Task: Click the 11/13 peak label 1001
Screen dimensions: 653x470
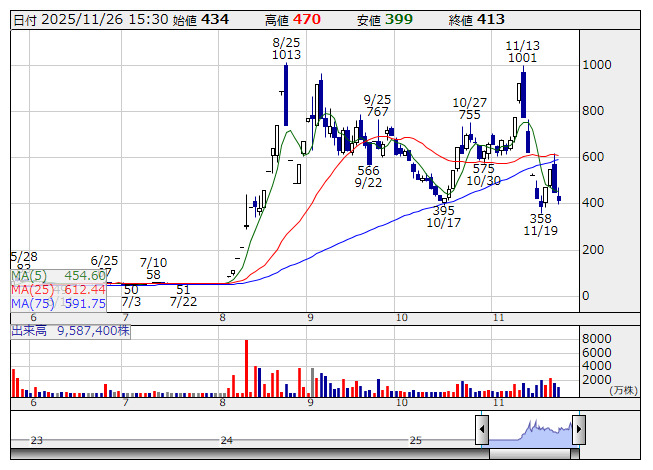Action: point(522,58)
